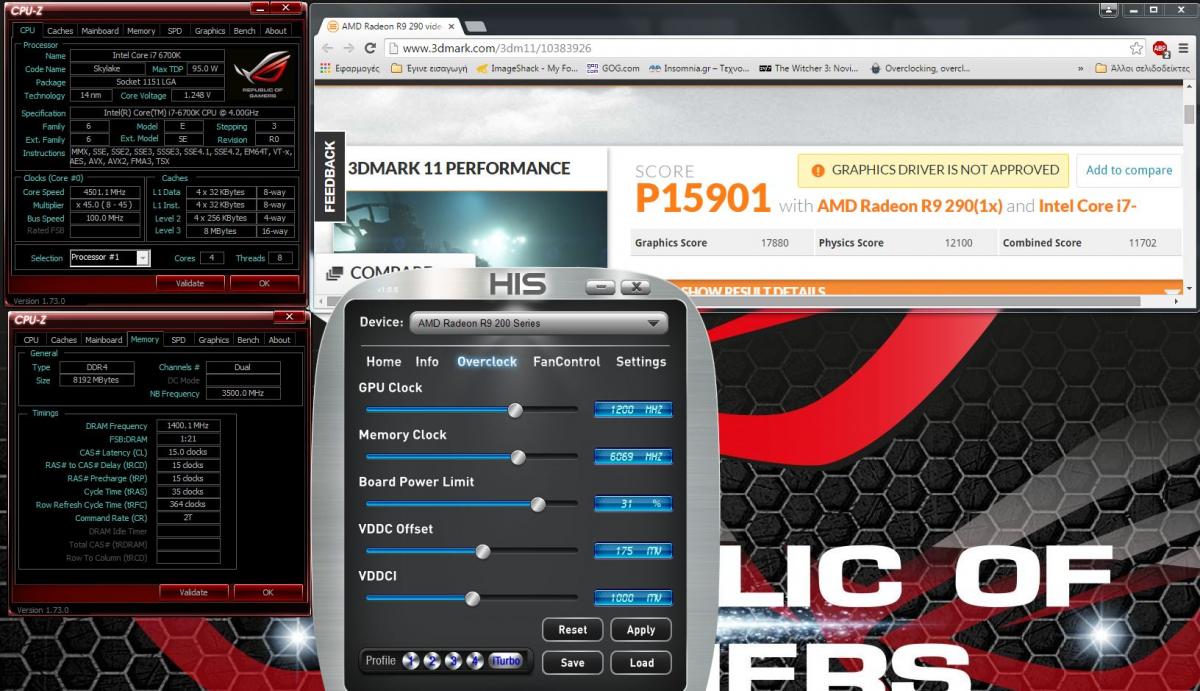Select HIS profile 3
This screenshot has width=1200, height=691.
(x=454, y=661)
